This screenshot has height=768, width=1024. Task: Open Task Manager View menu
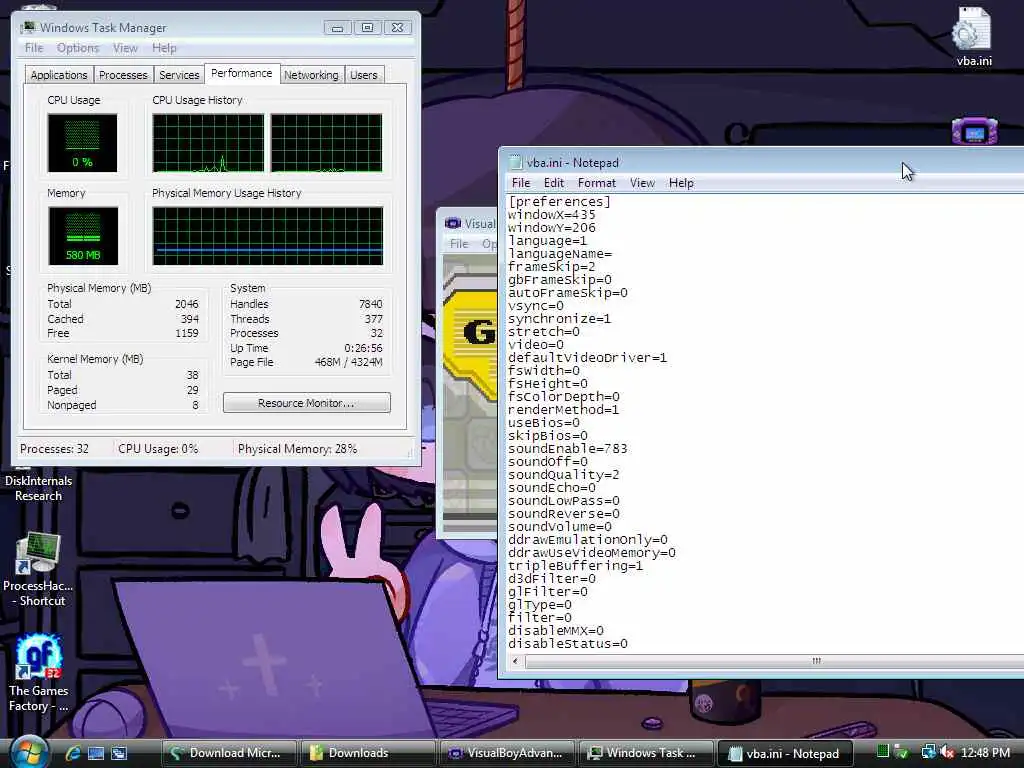coord(125,48)
